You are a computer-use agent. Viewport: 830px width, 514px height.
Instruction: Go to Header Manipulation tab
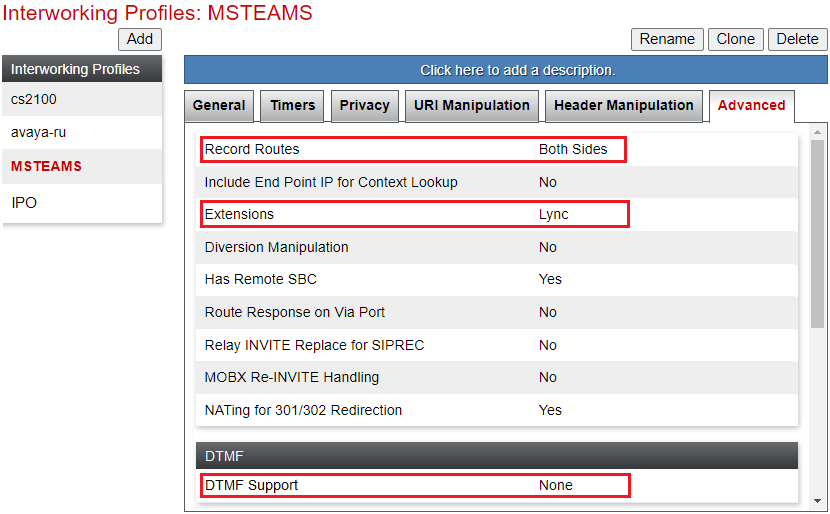click(x=624, y=106)
